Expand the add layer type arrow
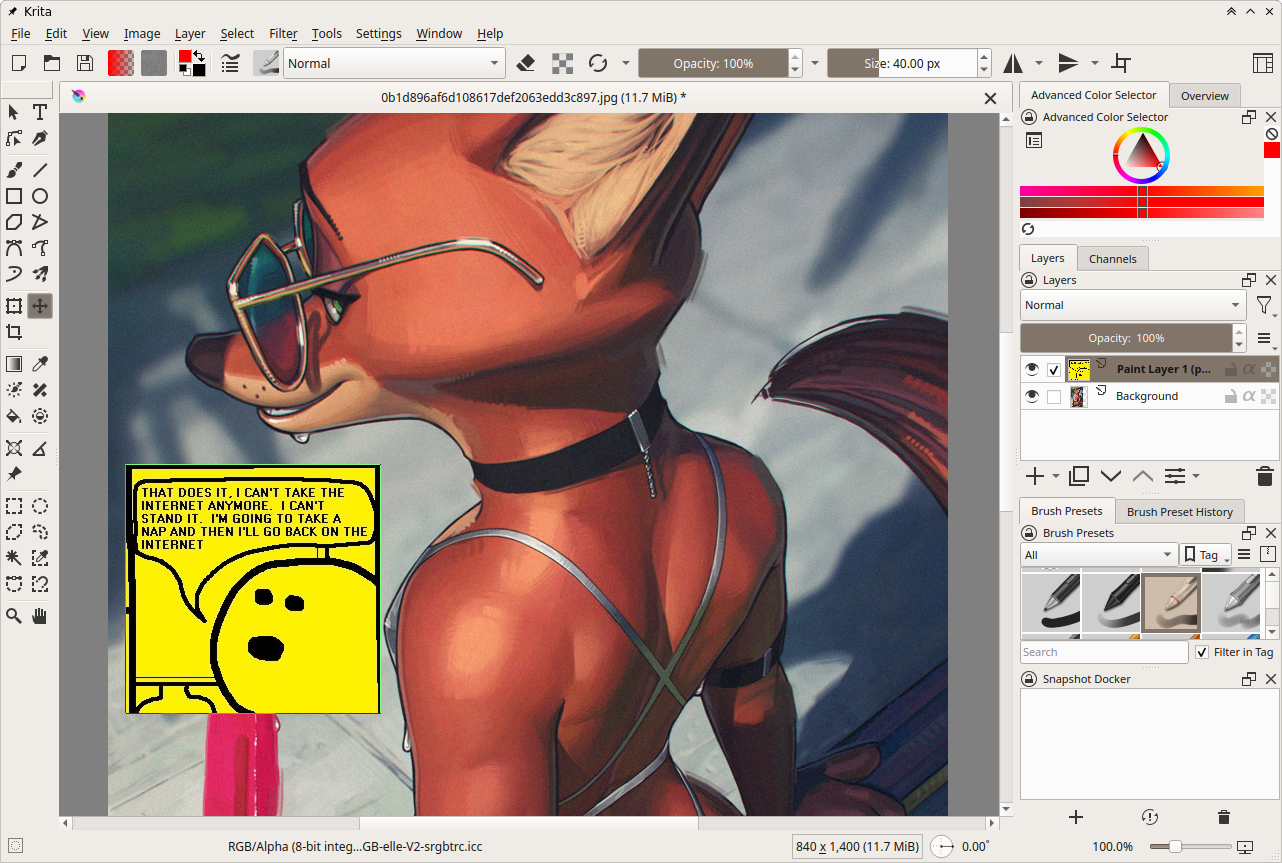 [x=1055, y=477]
